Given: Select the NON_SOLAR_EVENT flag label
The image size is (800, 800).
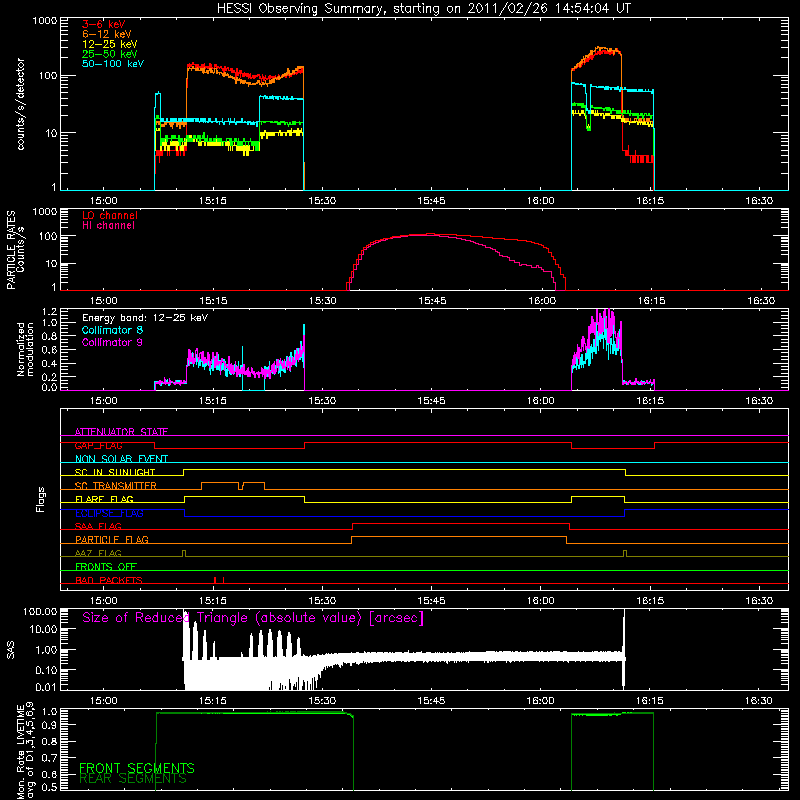Looking at the screenshot, I should [121, 459].
